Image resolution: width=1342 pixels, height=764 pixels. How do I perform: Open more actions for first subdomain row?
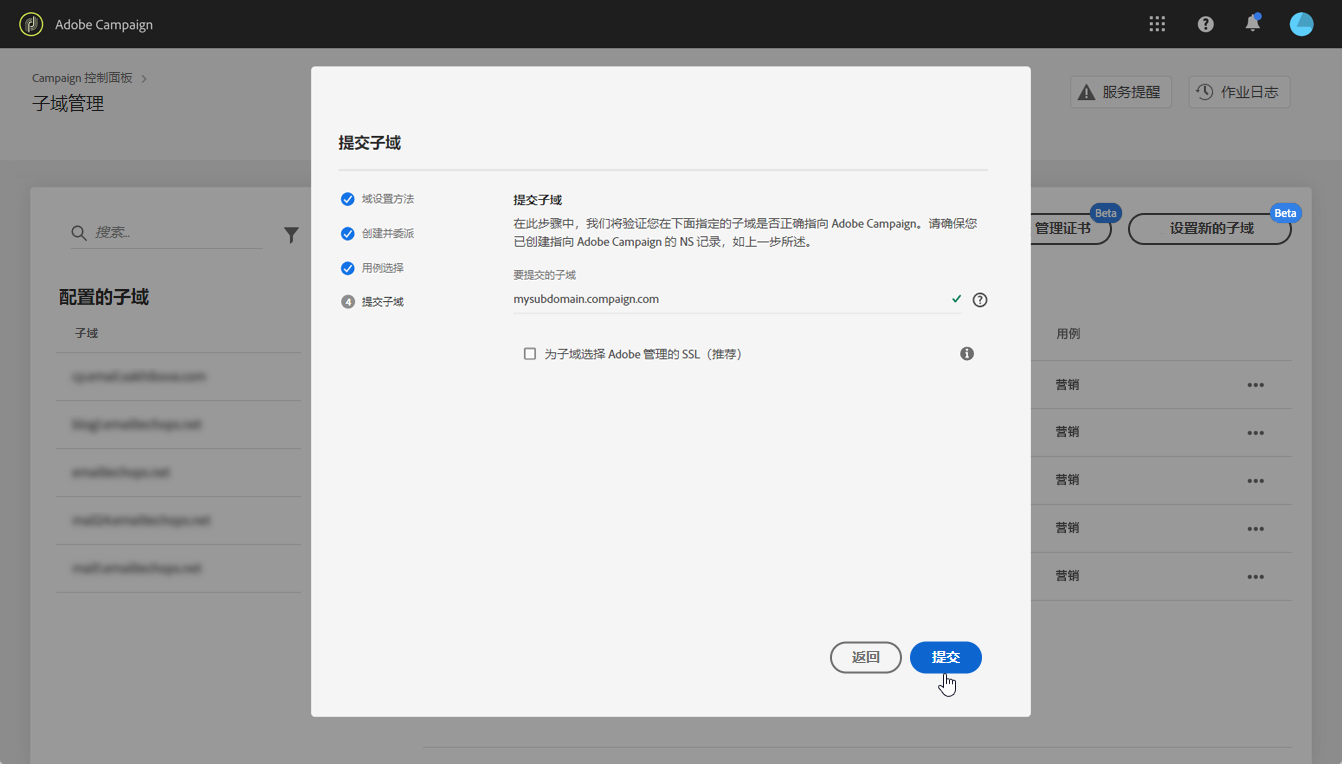pyautogui.click(x=1256, y=385)
